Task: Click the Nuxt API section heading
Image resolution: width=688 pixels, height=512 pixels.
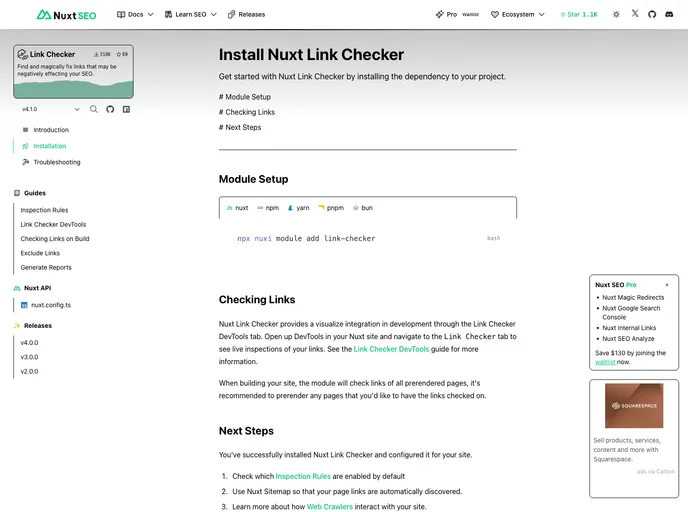Action: pos(37,288)
